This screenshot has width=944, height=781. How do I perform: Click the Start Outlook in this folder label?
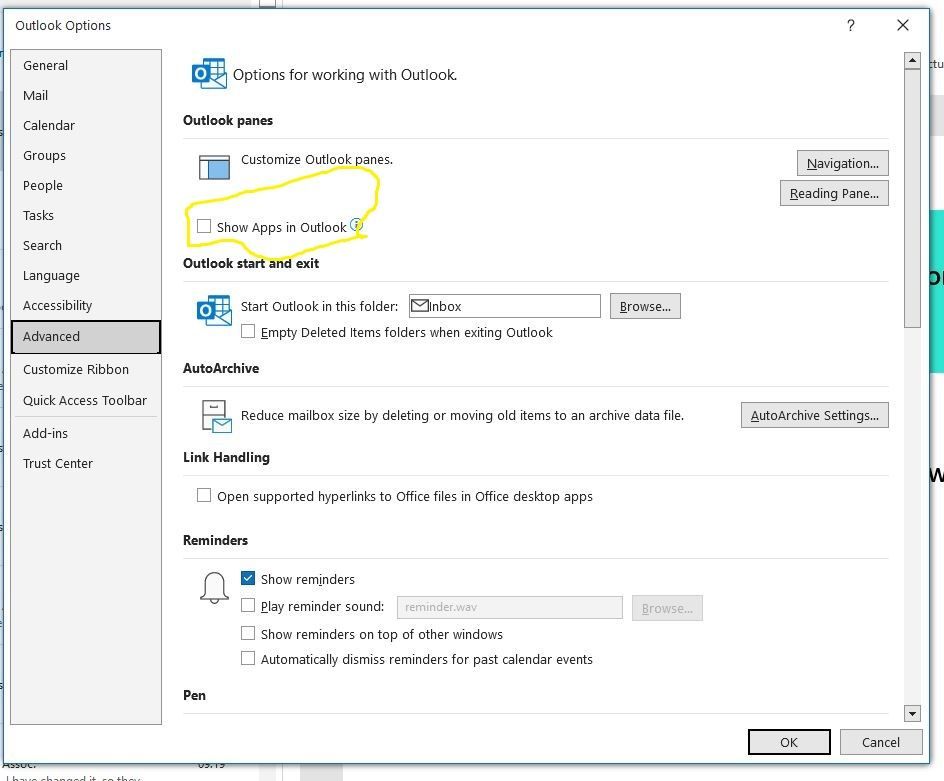coord(319,306)
